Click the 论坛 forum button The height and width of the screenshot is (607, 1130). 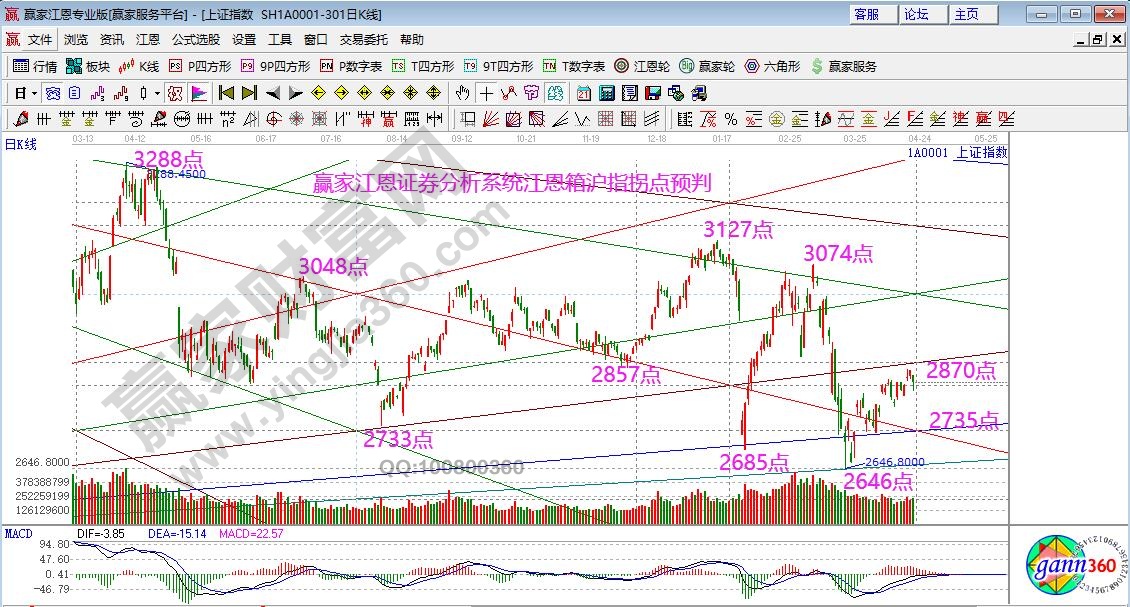coord(917,14)
